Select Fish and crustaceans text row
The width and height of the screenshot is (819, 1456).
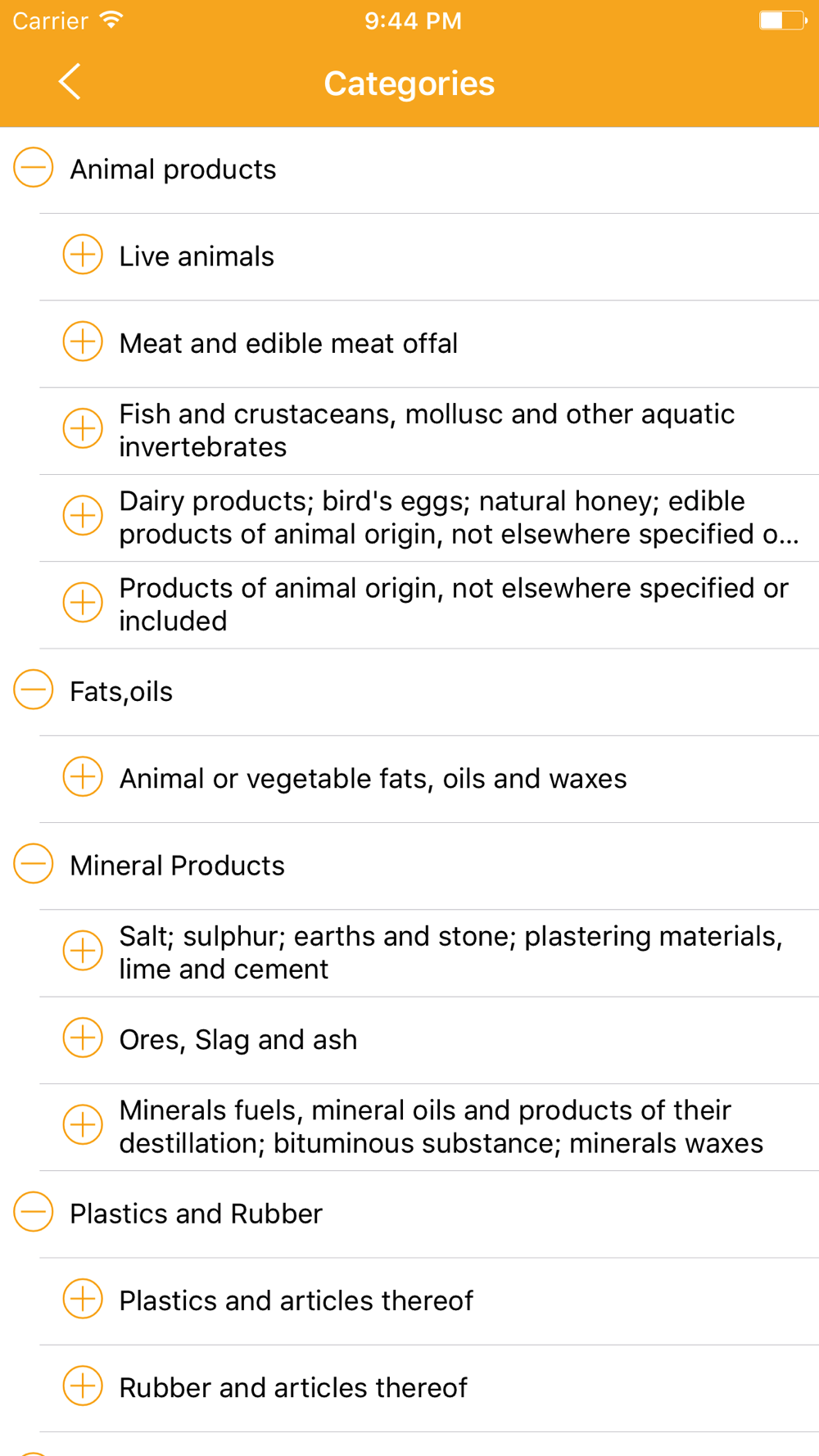pyautogui.click(x=426, y=431)
